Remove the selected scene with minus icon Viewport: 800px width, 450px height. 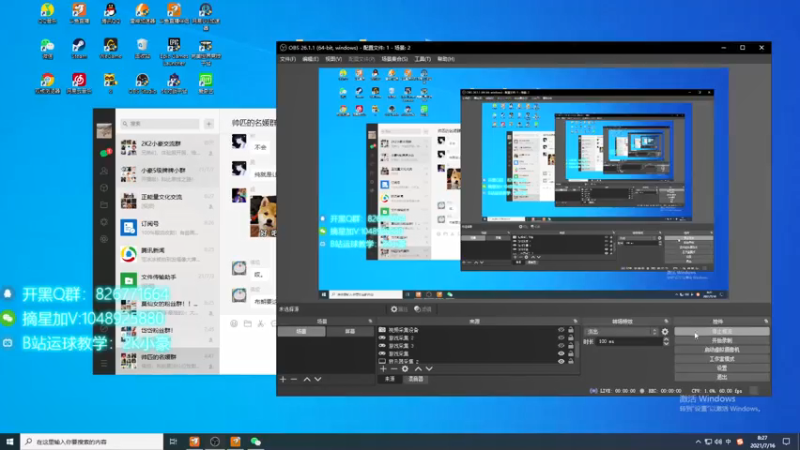(294, 379)
